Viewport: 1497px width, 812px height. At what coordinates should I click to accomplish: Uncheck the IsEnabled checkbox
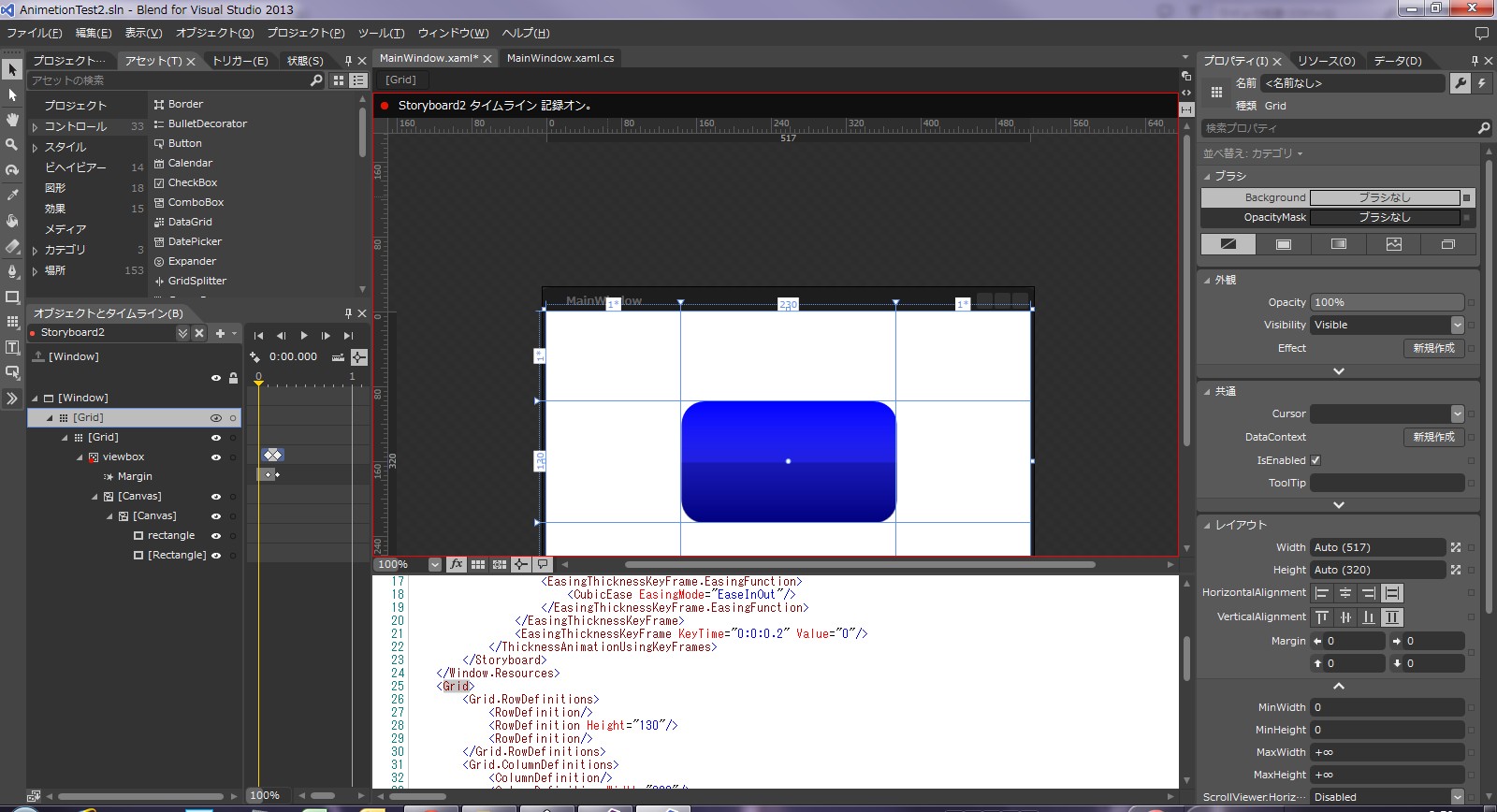click(x=1315, y=460)
